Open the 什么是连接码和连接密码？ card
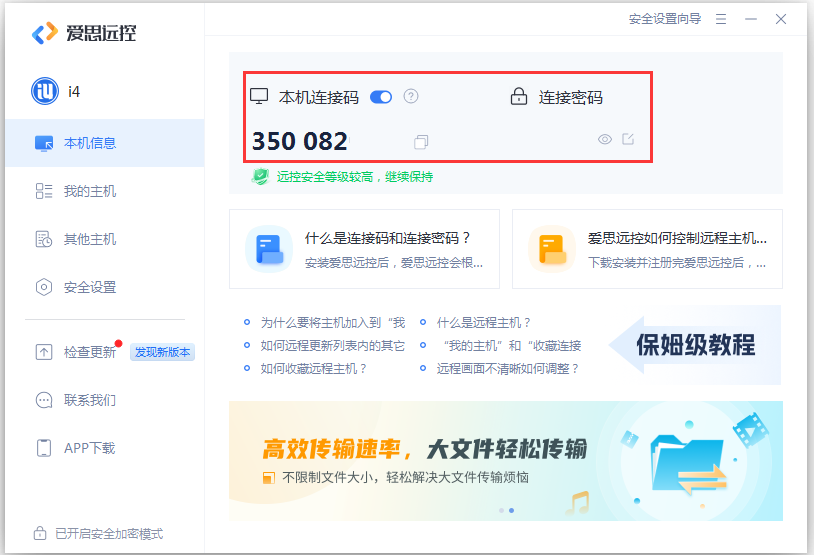814x555 pixels. pos(364,249)
